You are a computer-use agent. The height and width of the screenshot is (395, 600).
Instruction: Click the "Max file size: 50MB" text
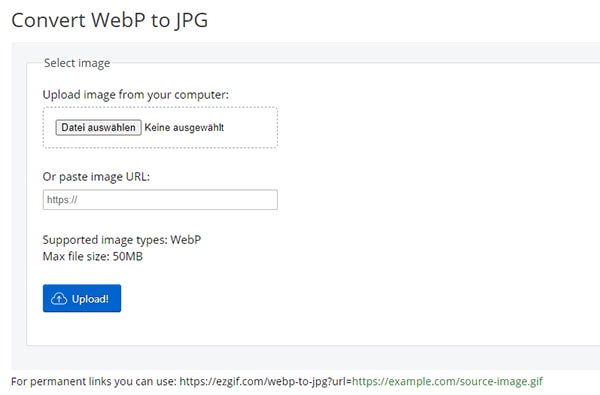(x=93, y=256)
